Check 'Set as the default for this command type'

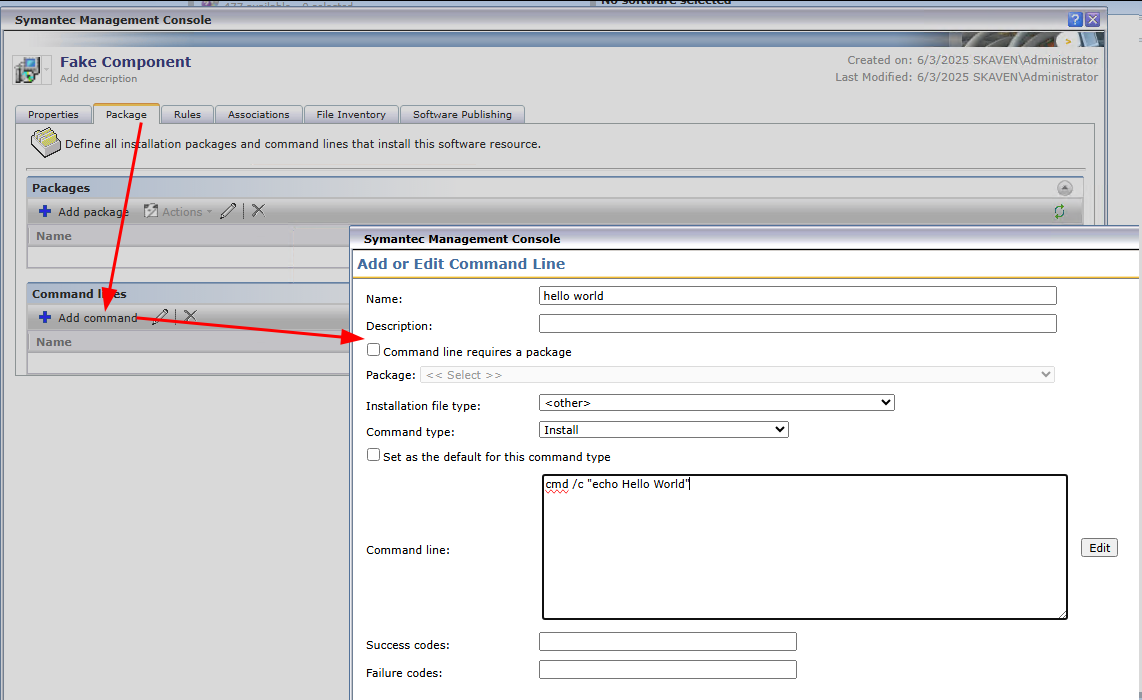pyautogui.click(x=373, y=455)
